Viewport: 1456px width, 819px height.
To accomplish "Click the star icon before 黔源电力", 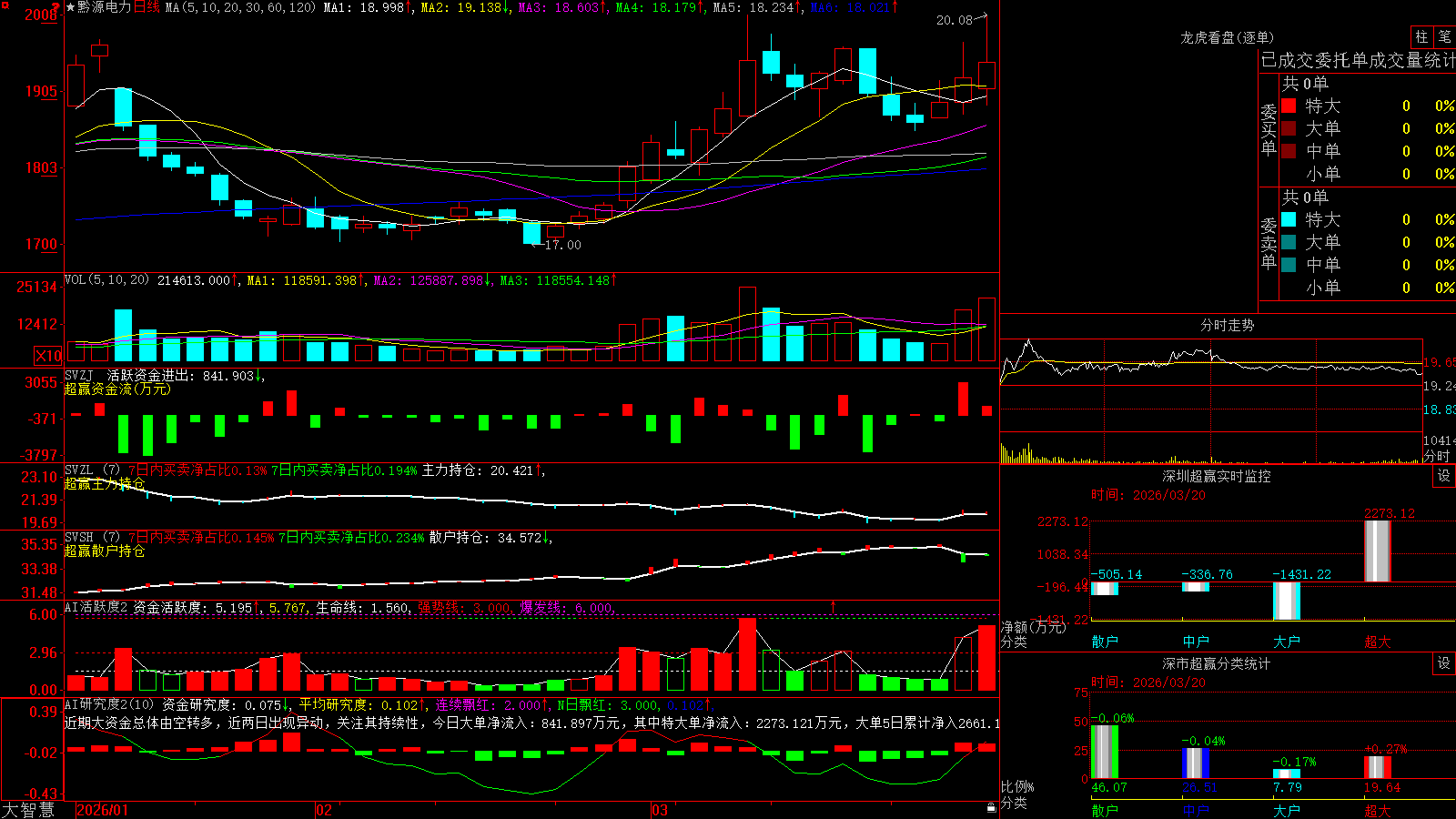I will [70, 7].
